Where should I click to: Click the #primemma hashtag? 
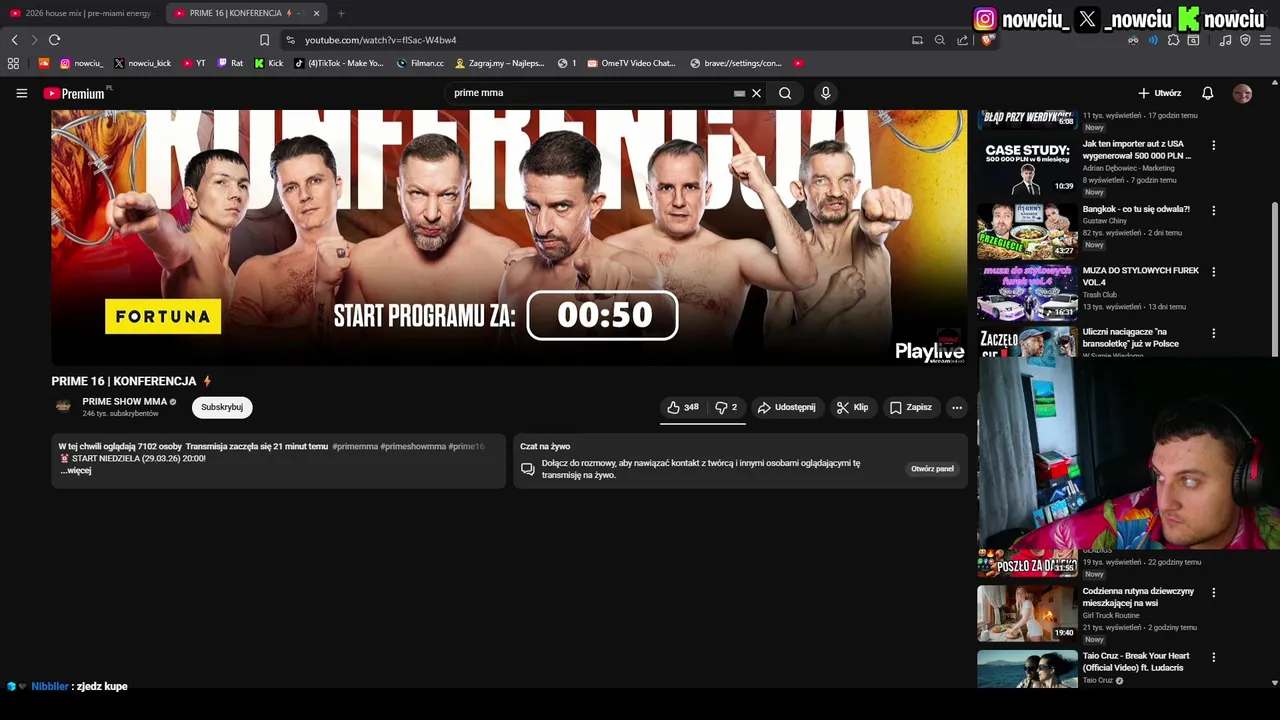coord(355,446)
